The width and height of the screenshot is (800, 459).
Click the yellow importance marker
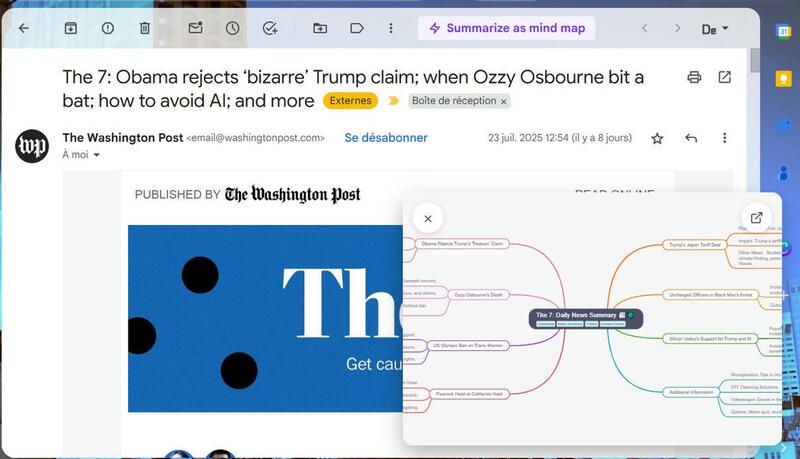(x=393, y=100)
